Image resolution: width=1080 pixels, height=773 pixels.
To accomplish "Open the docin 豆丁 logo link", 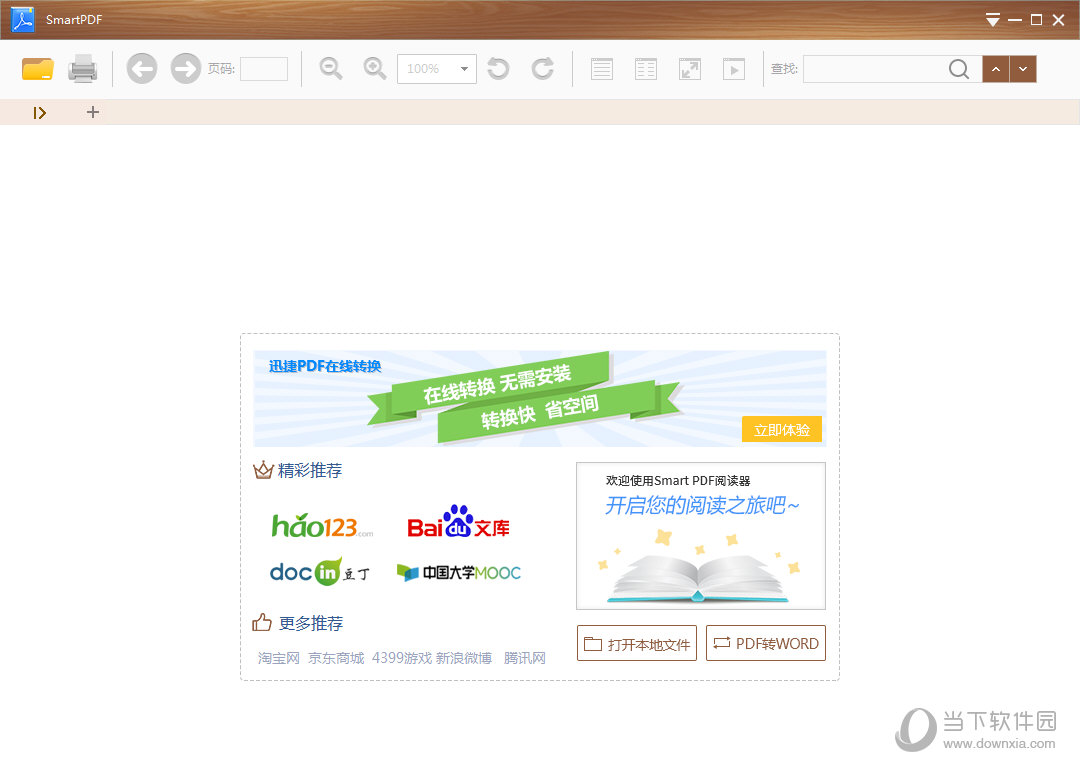I will (320, 572).
